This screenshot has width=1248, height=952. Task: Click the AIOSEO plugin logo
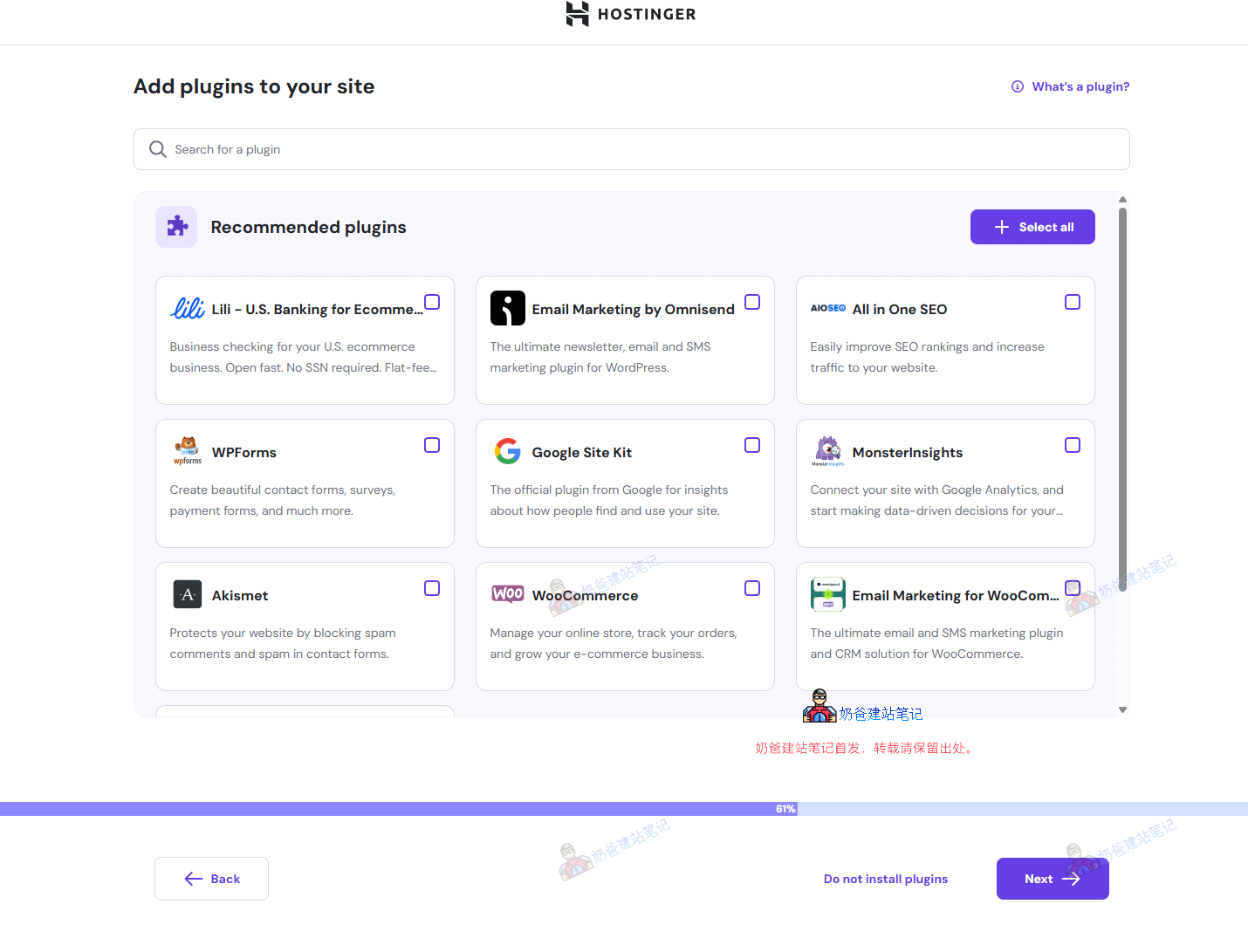point(827,308)
